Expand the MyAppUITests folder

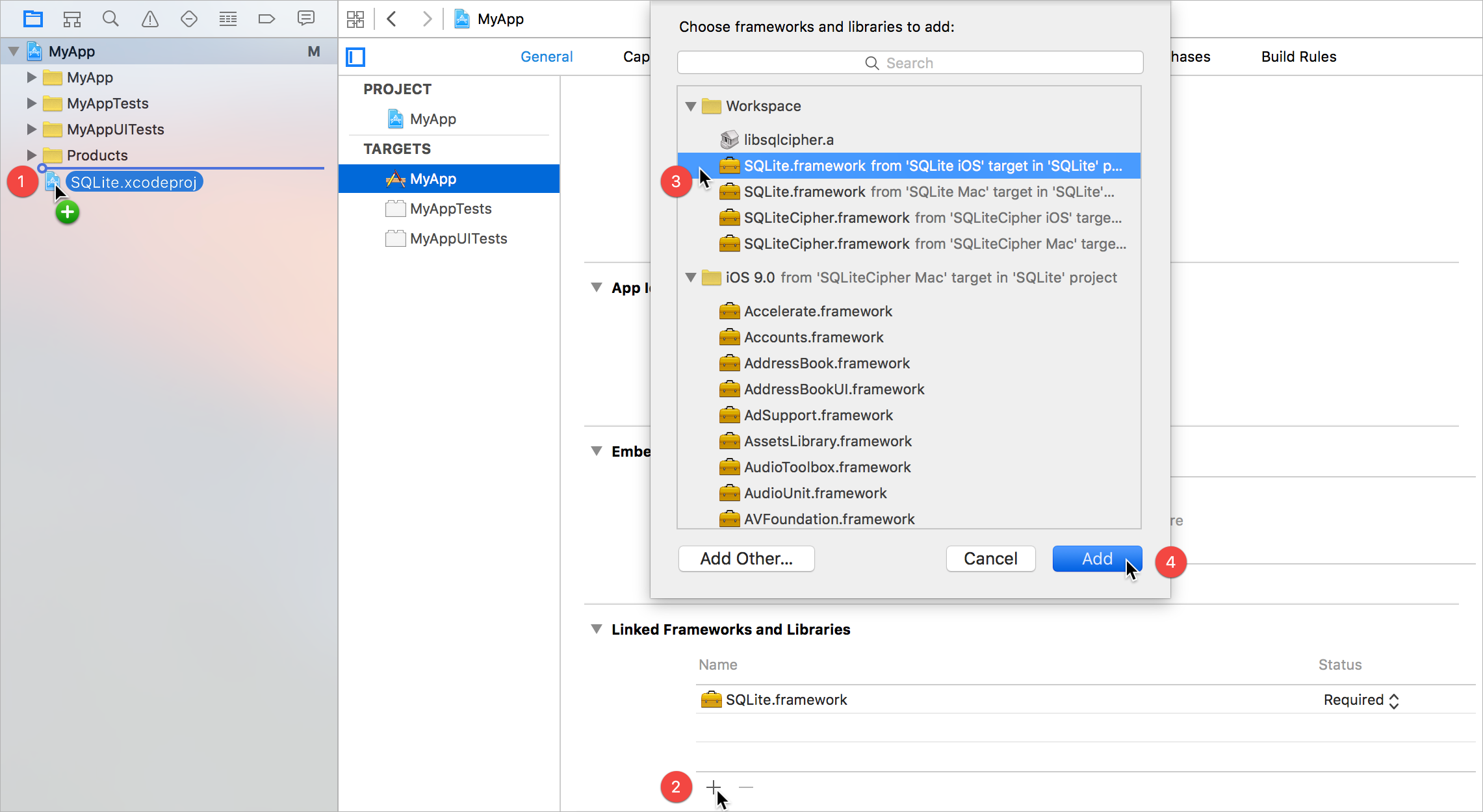31,129
